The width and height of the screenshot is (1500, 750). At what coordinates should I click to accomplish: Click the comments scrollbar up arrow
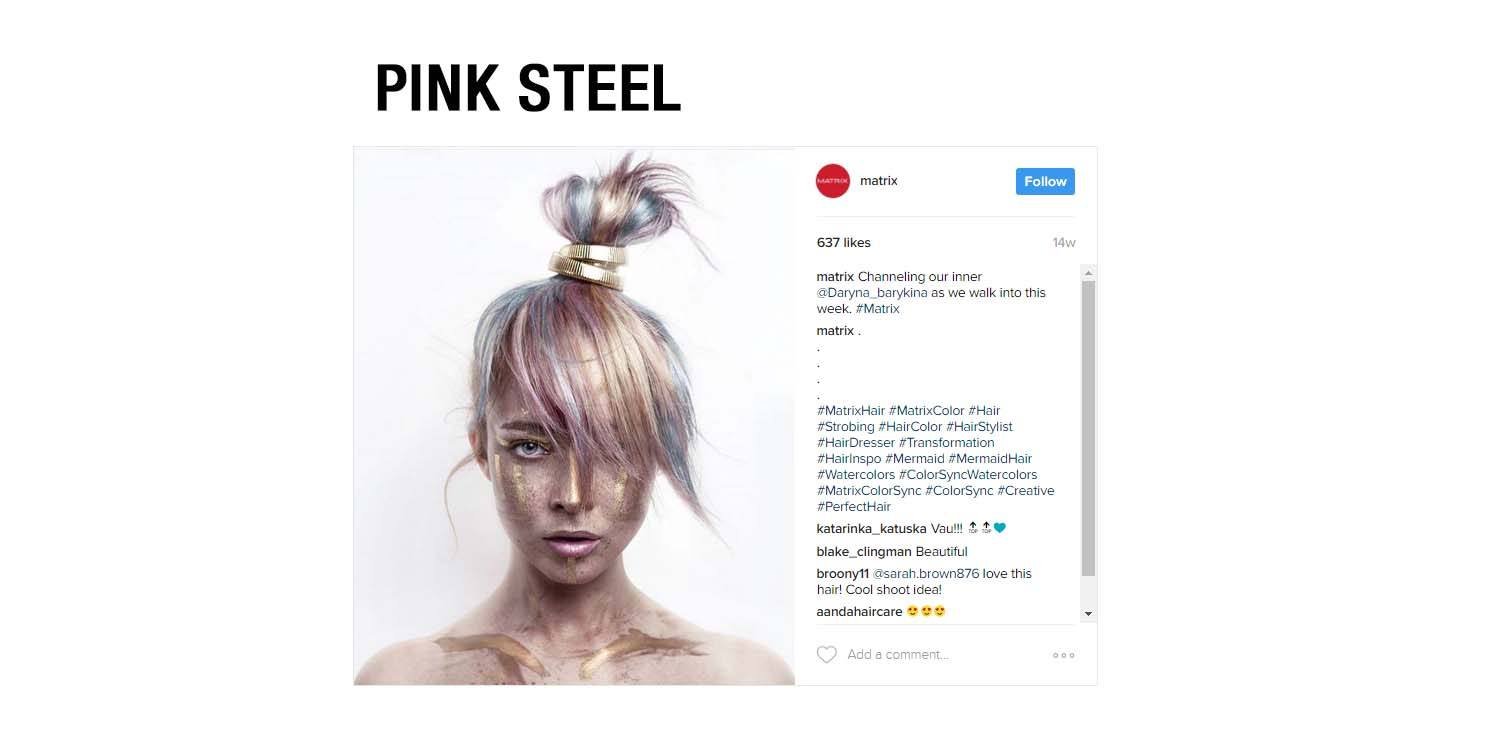pos(1089,272)
